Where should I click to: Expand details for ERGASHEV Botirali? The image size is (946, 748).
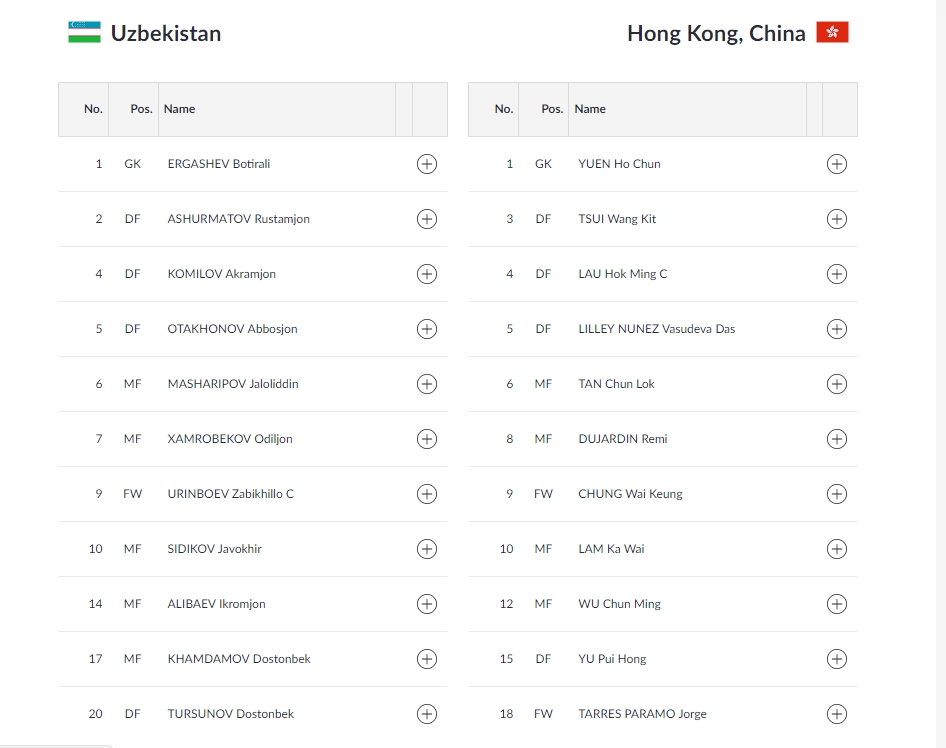pyautogui.click(x=427, y=164)
